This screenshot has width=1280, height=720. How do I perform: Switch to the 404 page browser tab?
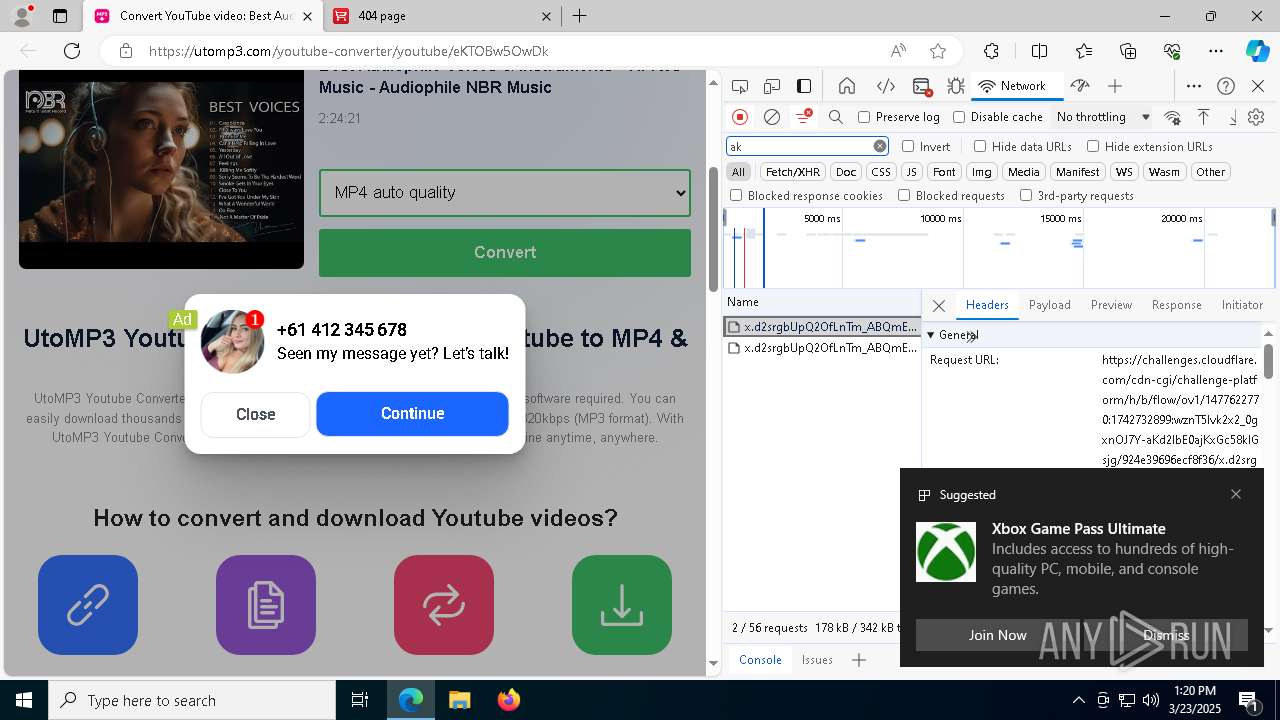[441, 16]
